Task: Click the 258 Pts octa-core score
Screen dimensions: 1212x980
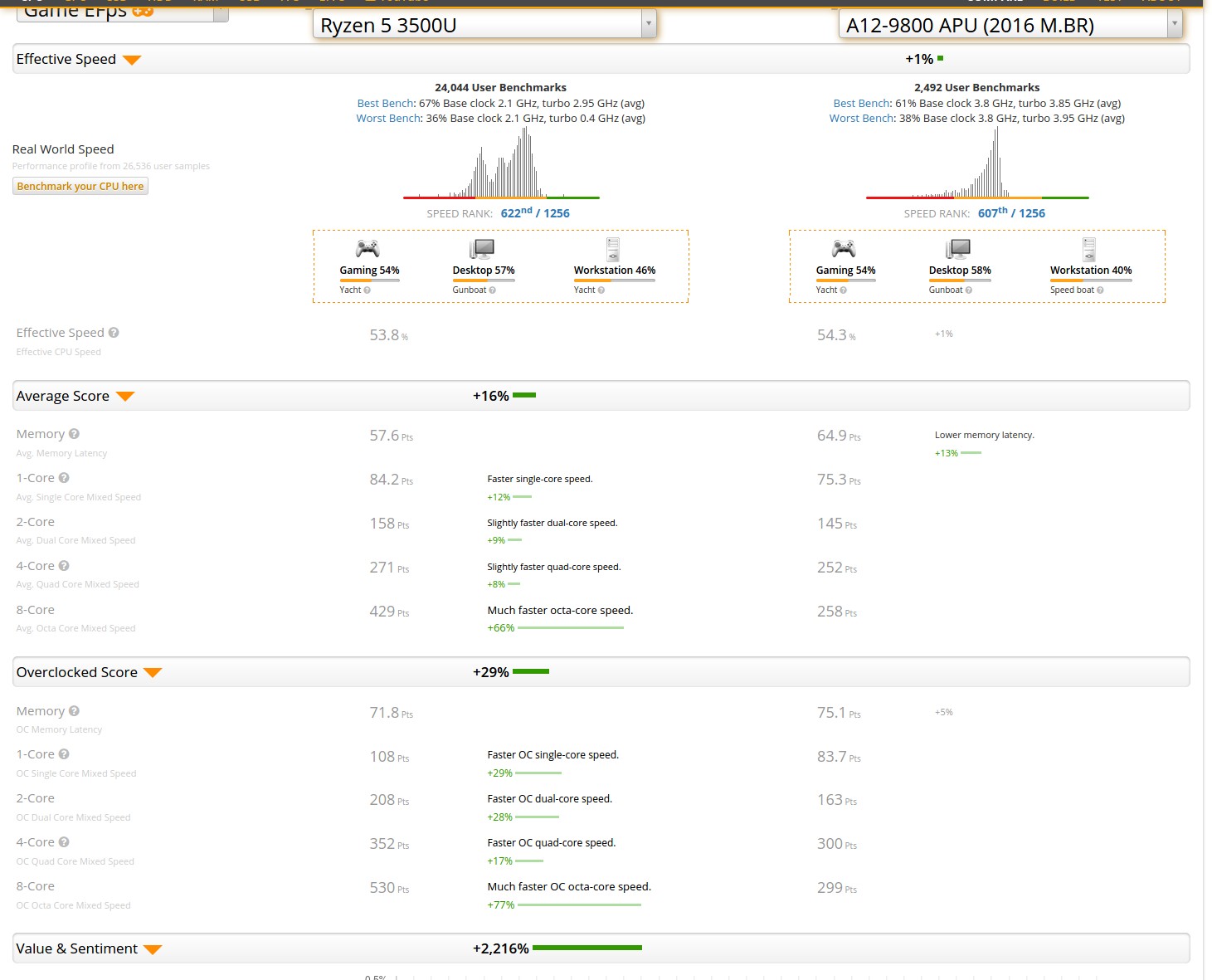Action: pos(837,612)
